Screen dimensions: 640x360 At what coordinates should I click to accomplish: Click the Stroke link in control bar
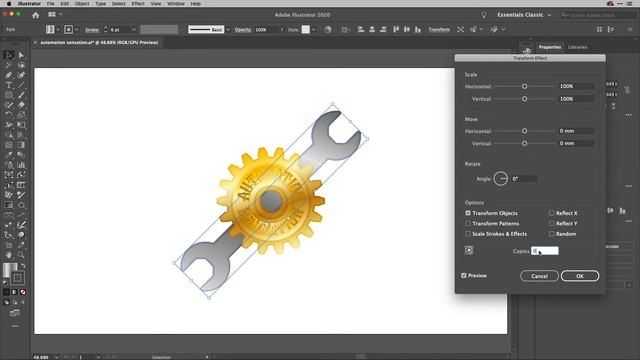(x=92, y=30)
